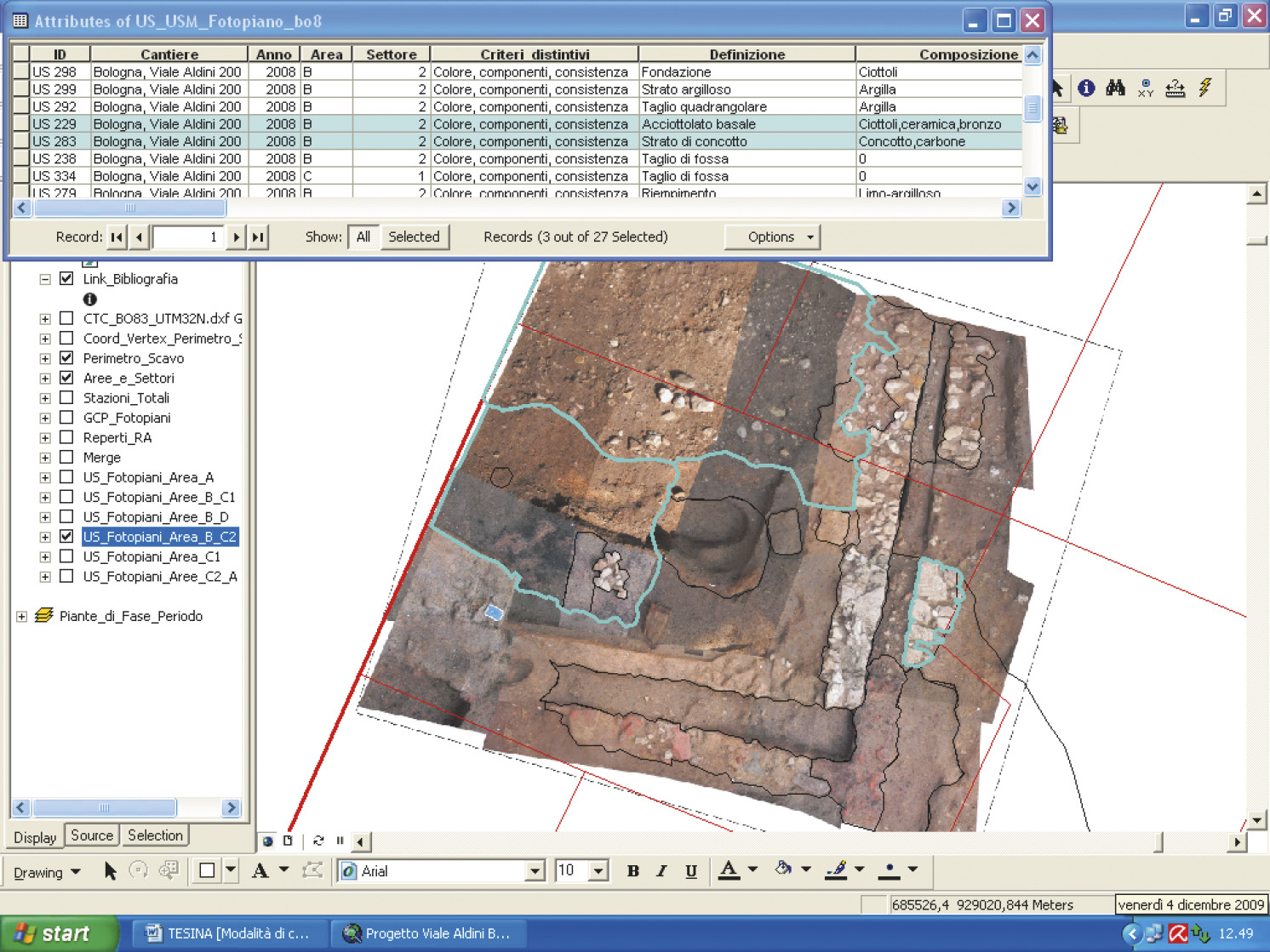Switch to the Display tab
The height and width of the screenshot is (952, 1270).
35,838
